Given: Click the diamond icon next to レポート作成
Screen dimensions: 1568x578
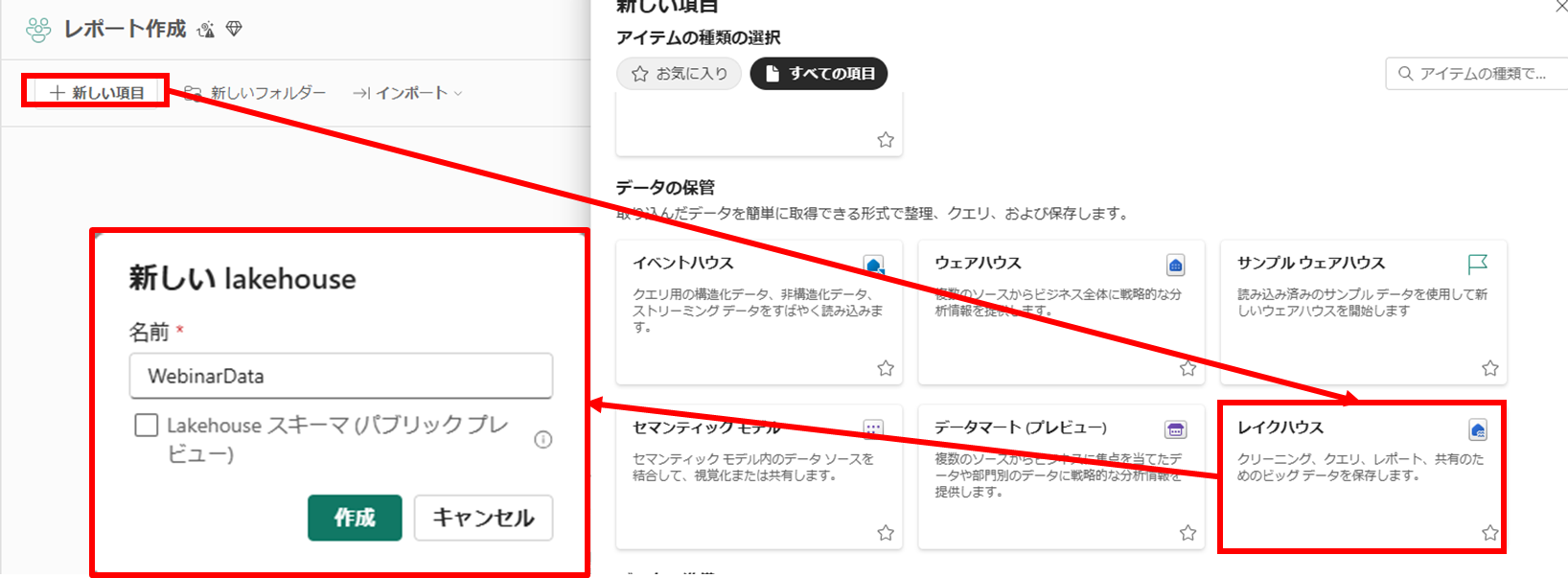Looking at the screenshot, I should (x=234, y=30).
